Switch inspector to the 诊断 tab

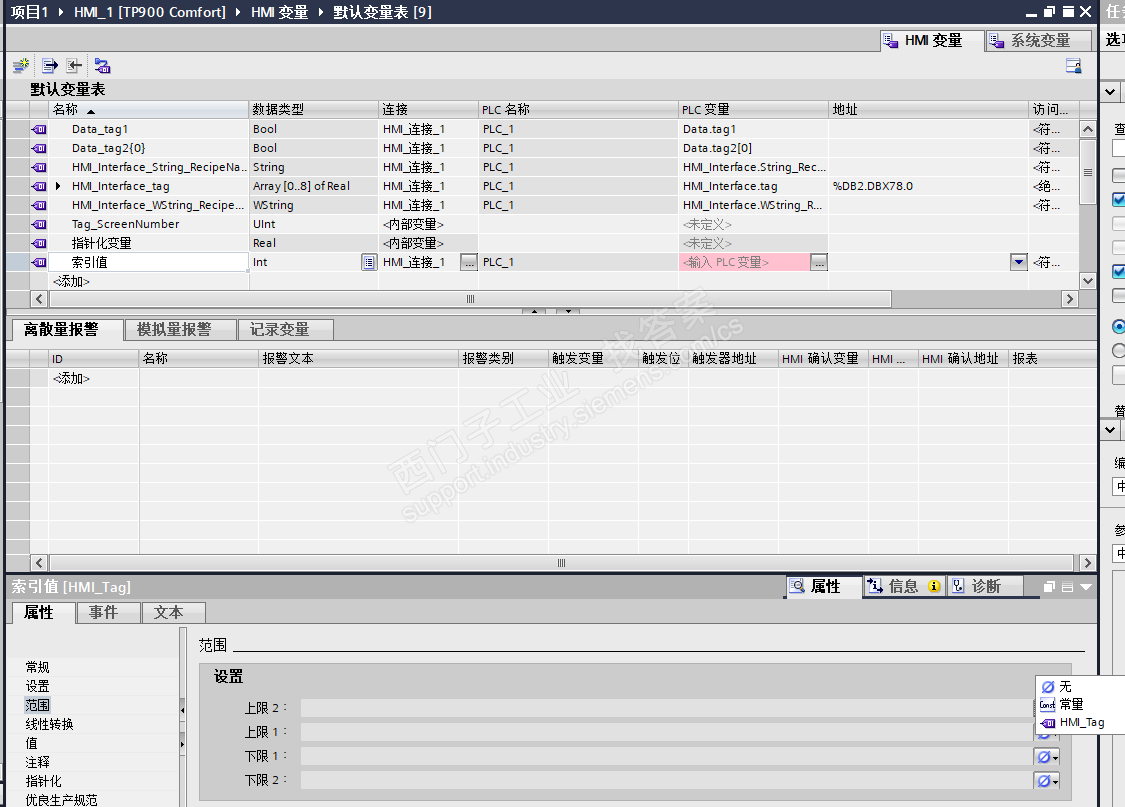click(x=985, y=586)
